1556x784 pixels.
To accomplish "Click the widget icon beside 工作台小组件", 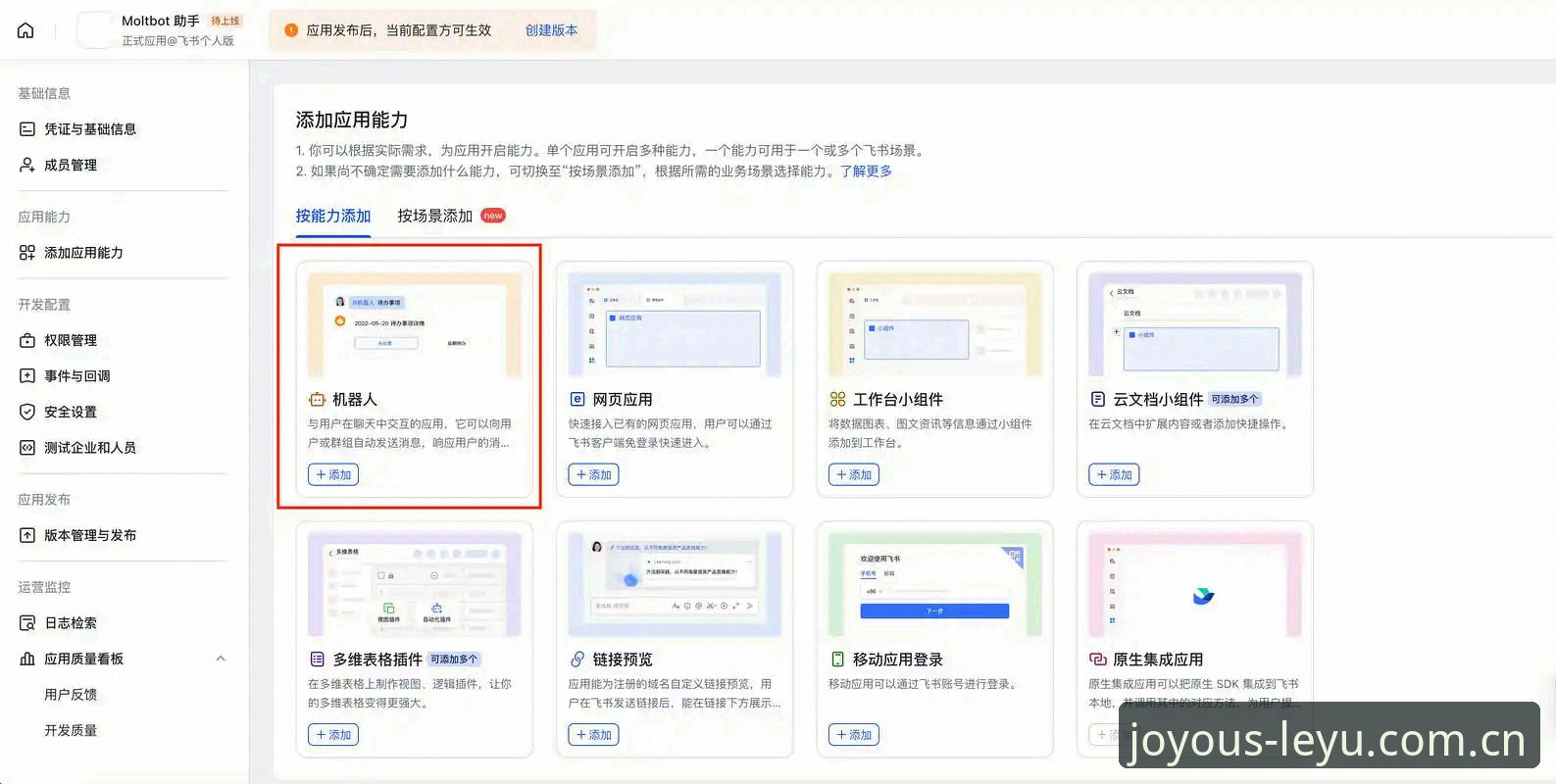I will tap(837, 400).
